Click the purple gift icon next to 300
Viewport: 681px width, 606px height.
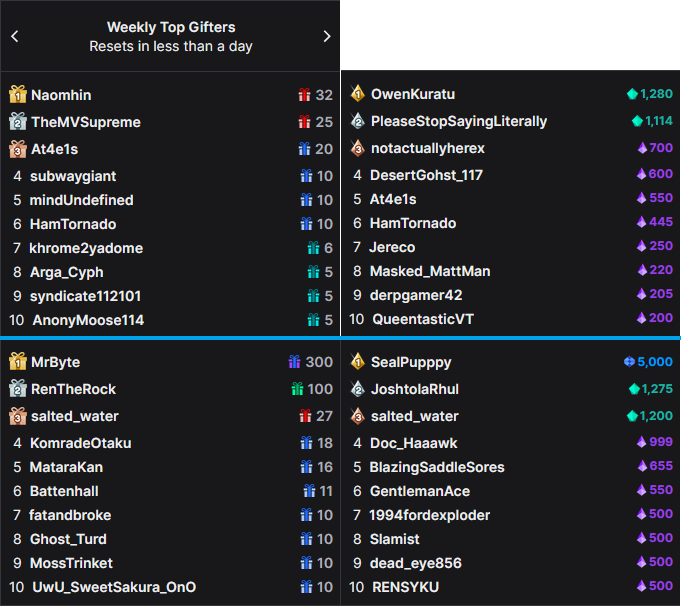click(x=294, y=362)
